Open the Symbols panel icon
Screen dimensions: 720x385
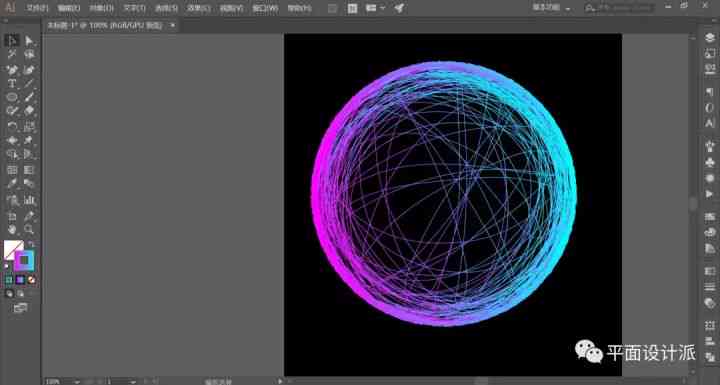[x=710, y=162]
